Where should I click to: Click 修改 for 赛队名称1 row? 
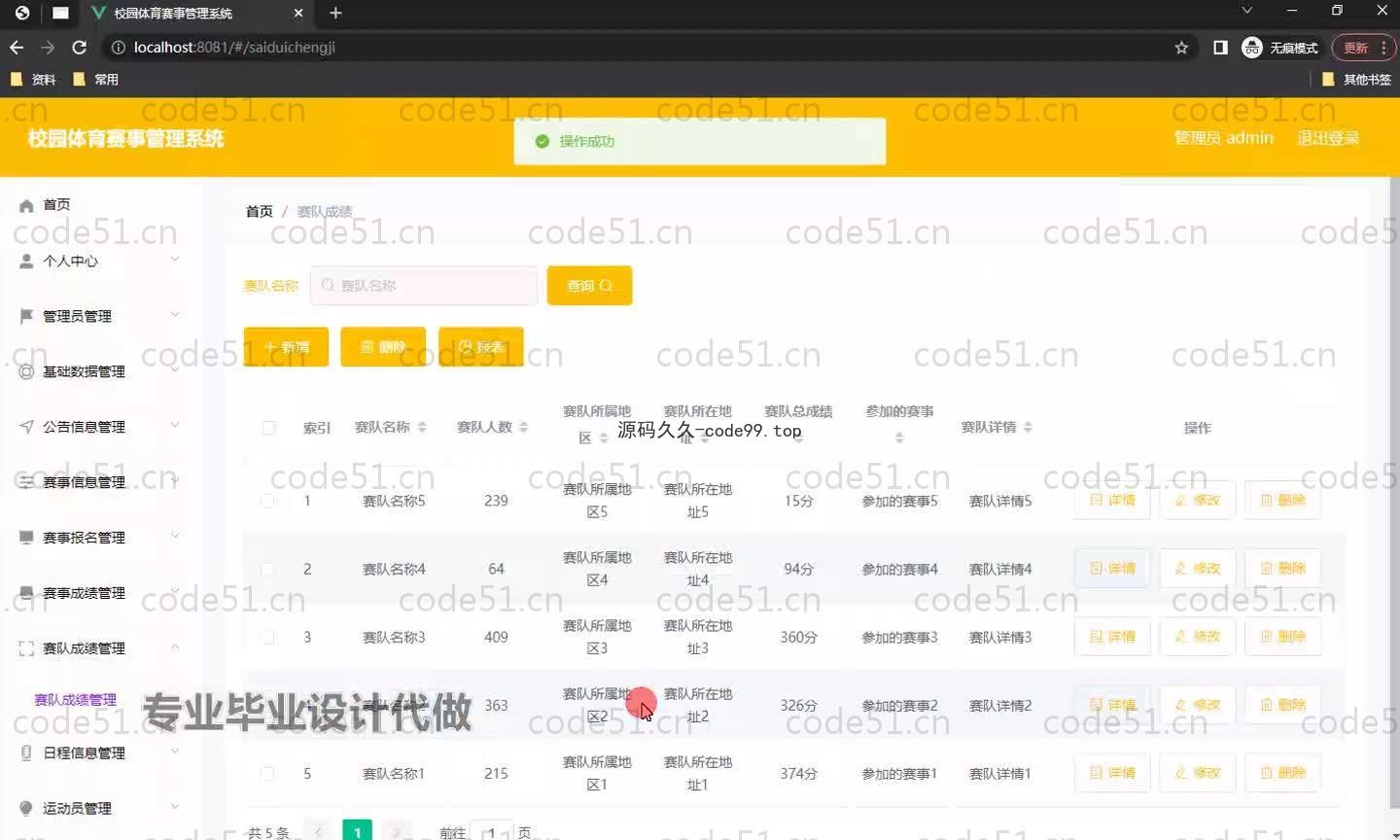point(1198,772)
